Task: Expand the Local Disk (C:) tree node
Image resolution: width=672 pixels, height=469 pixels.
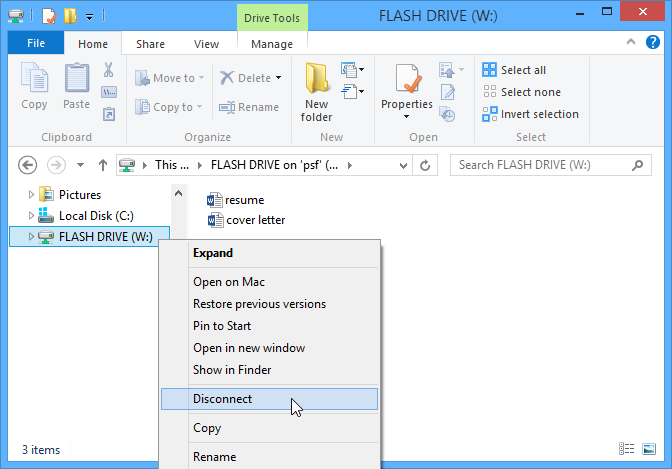Action: 31,216
